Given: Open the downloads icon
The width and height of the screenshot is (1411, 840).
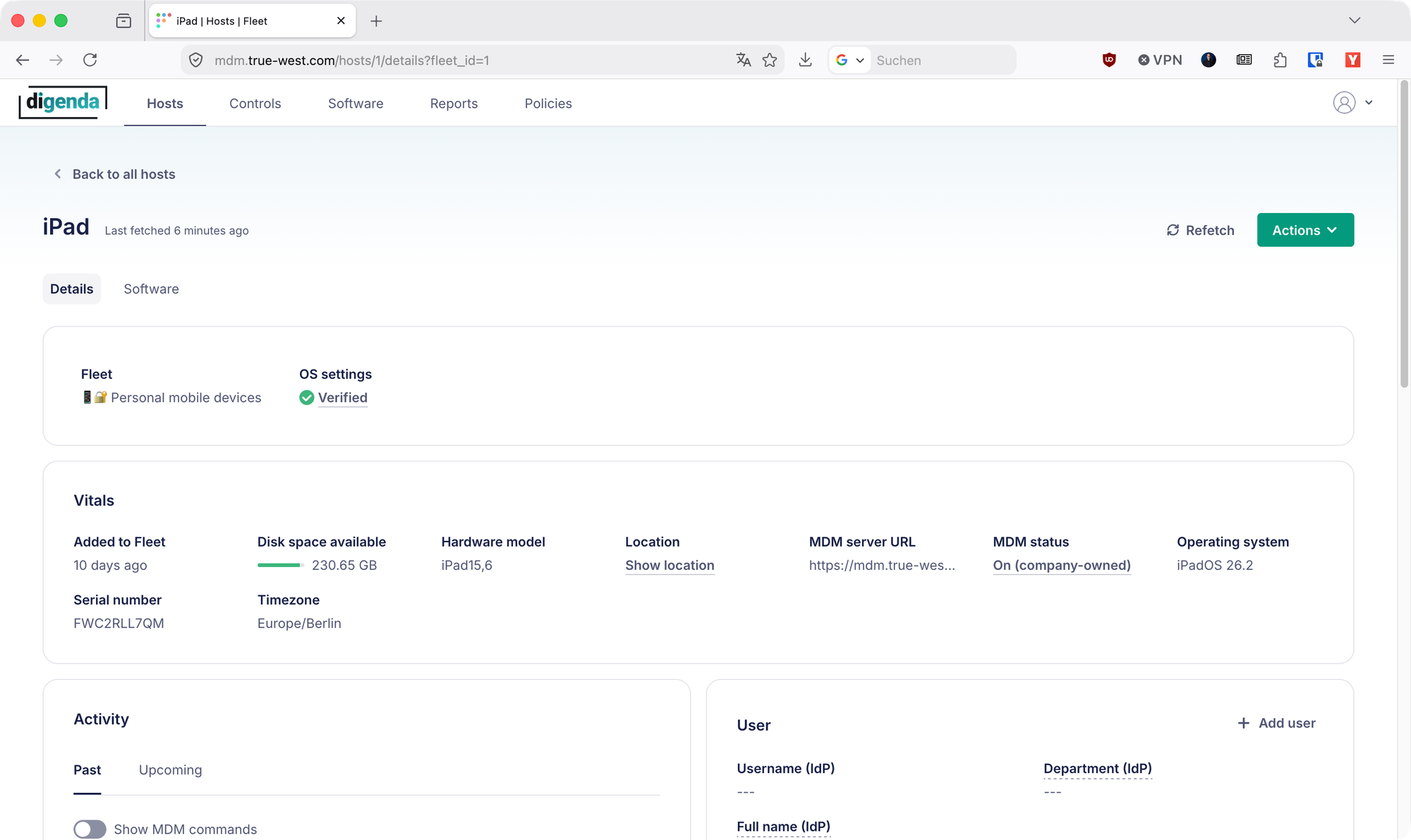Looking at the screenshot, I should click(x=805, y=60).
